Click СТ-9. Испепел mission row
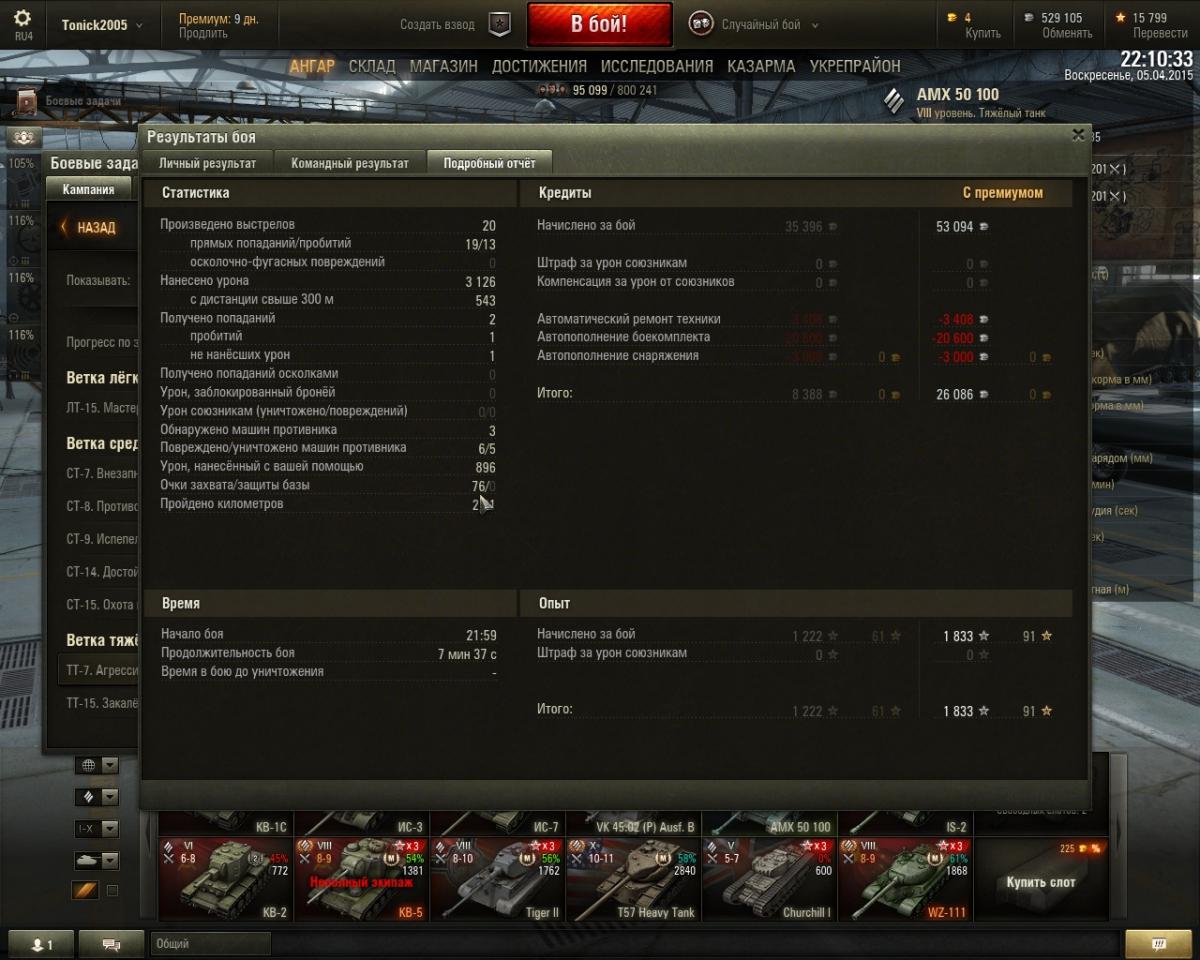1200x960 pixels. (102, 539)
